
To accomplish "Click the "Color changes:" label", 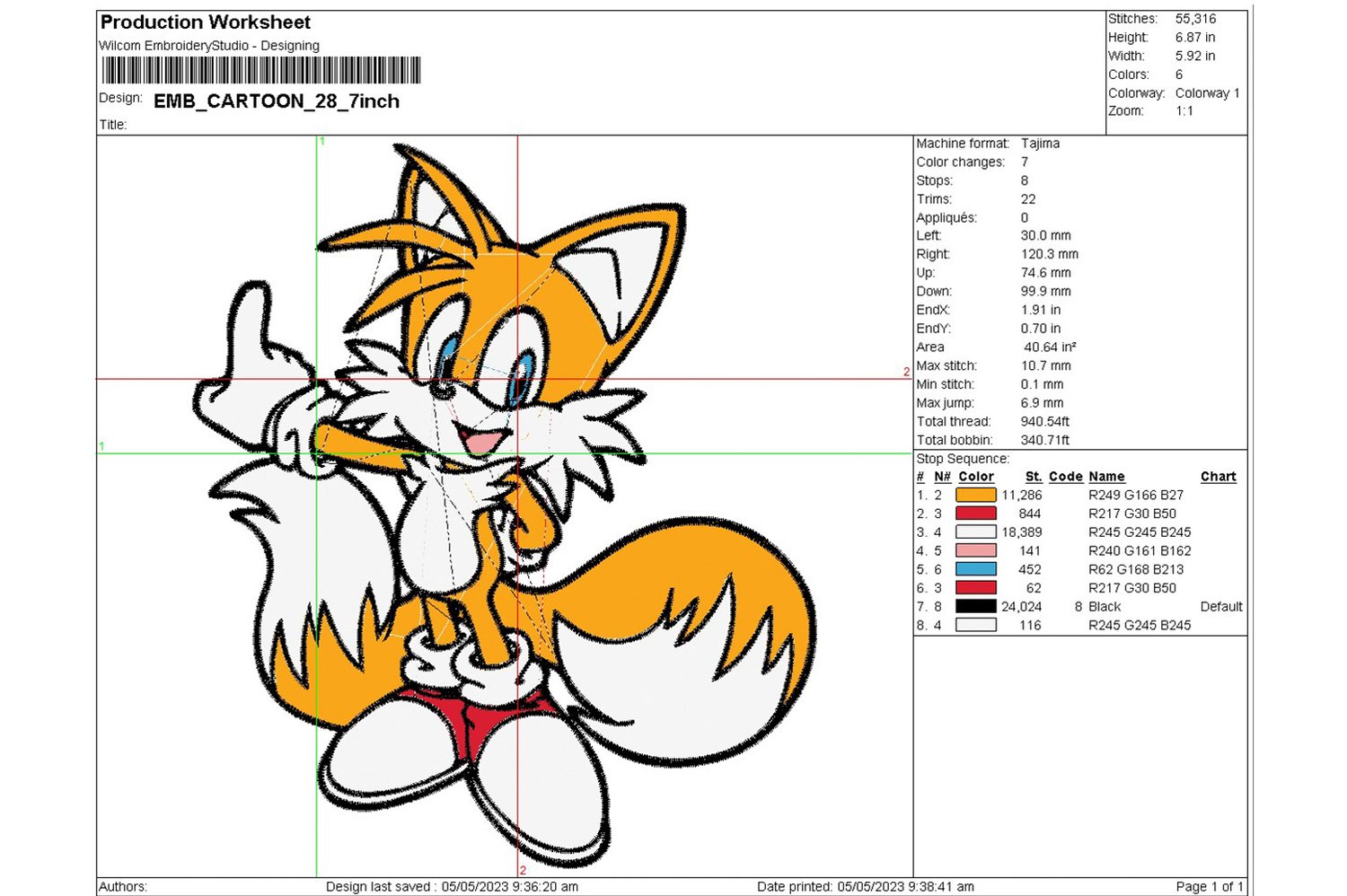I will click(961, 163).
